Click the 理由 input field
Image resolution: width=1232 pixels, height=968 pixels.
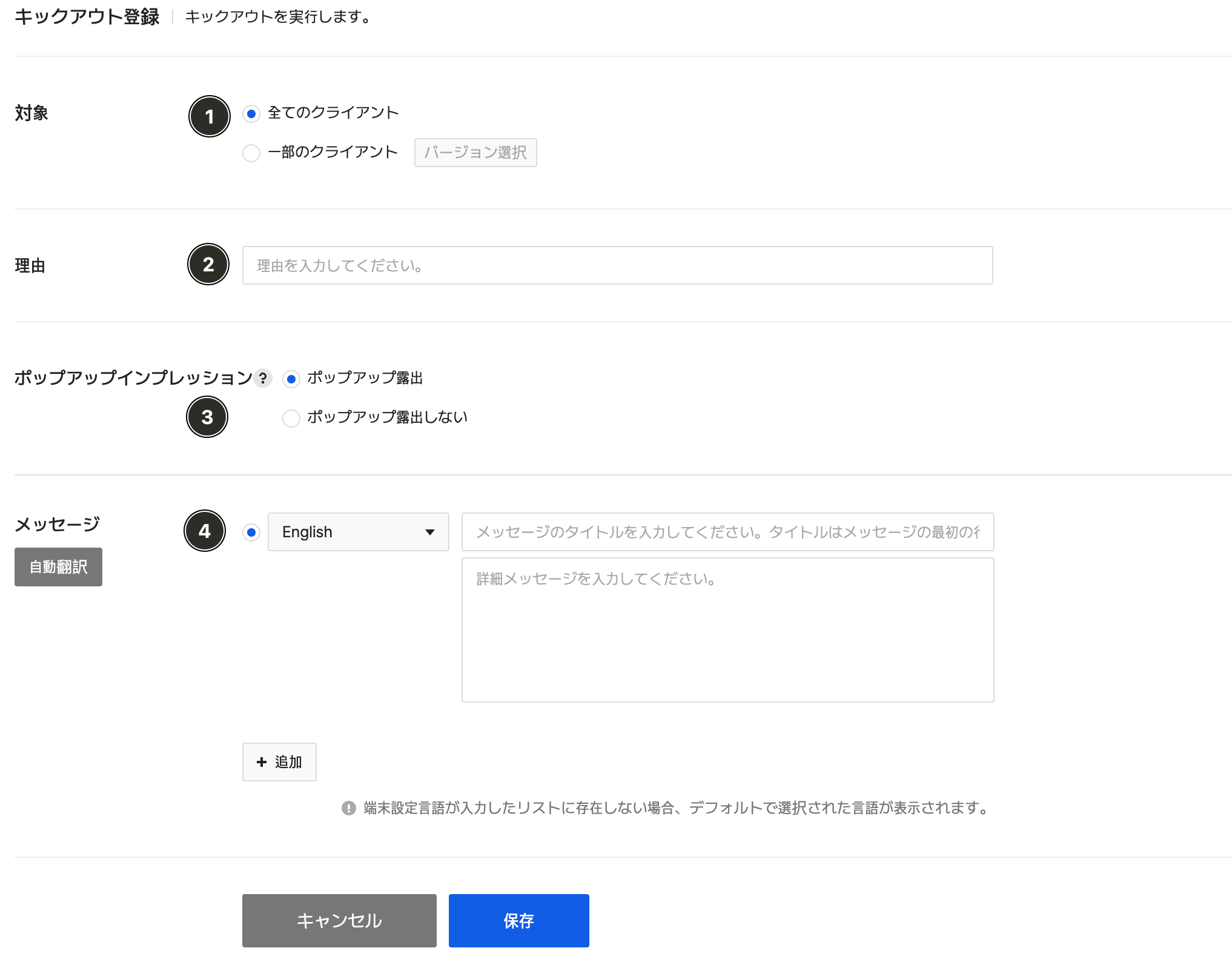(x=617, y=265)
